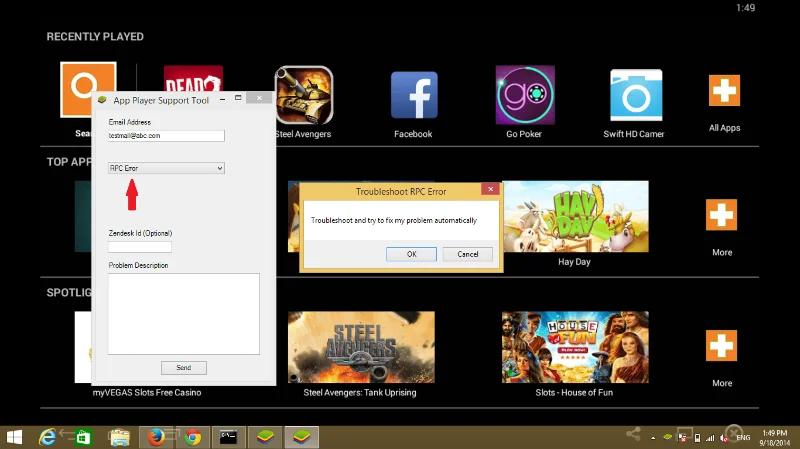Click the Hay Day caption text

574,262
